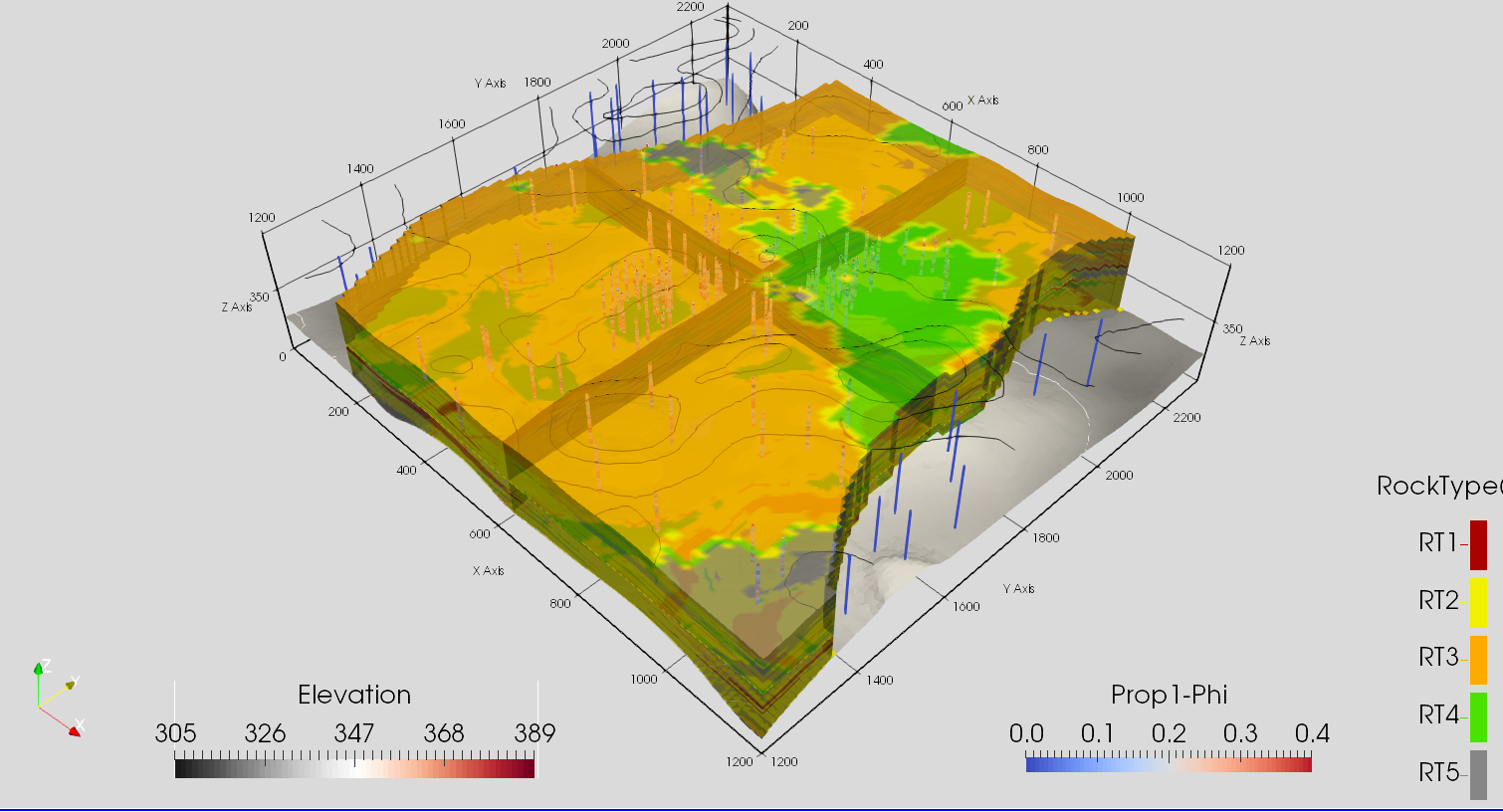The width and height of the screenshot is (1503, 812).
Task: Click the 0.2 Prop1-Phi tick label
Action: tap(1169, 734)
